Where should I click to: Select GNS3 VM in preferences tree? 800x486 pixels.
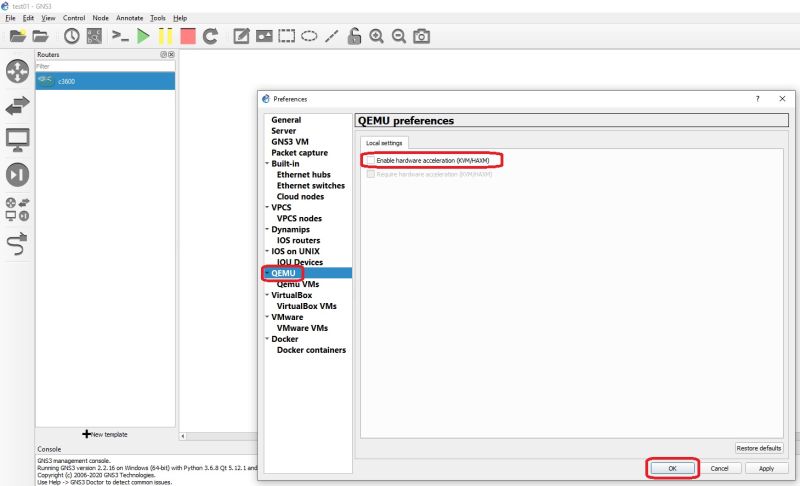click(x=290, y=142)
